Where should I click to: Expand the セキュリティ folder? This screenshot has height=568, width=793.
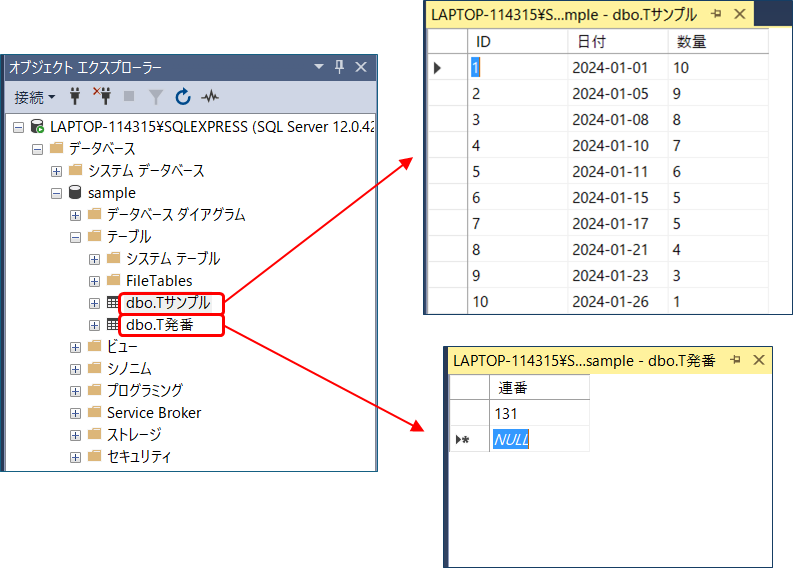tap(75, 457)
